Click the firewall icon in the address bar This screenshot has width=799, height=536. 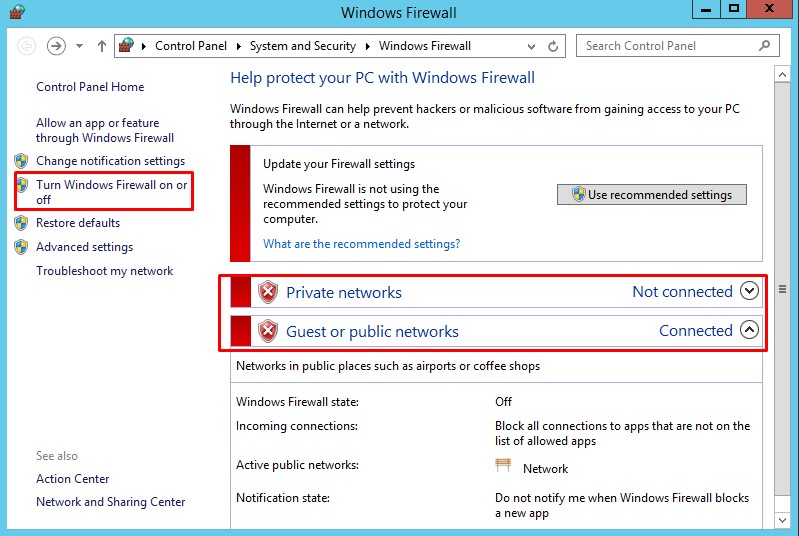pyautogui.click(x=126, y=45)
